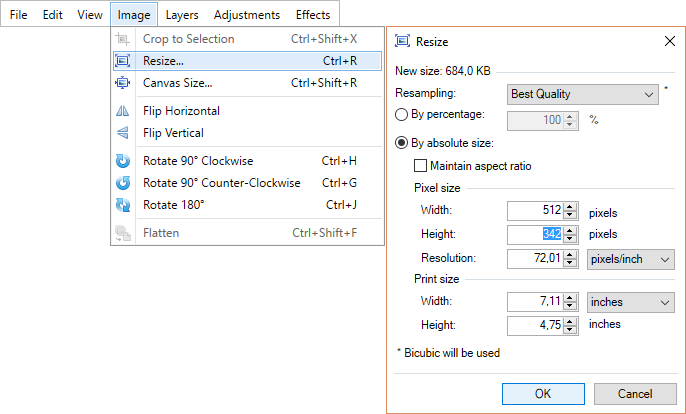This screenshot has height=414, width=686.
Task: Choose Rotate 180° menu entry
Action: [248, 204]
